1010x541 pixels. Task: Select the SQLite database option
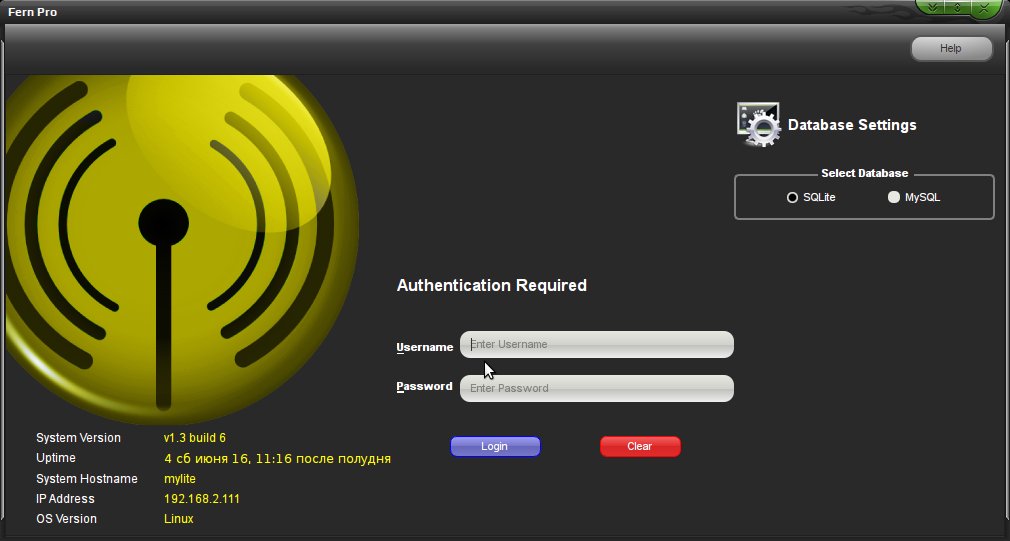point(811,198)
